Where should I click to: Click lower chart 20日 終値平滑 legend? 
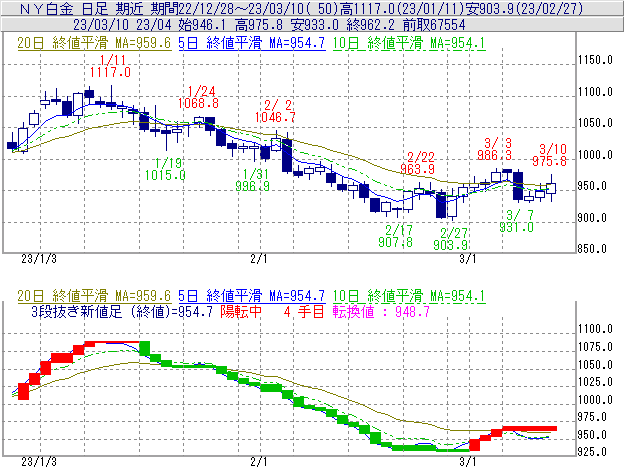pyautogui.click(x=94, y=296)
